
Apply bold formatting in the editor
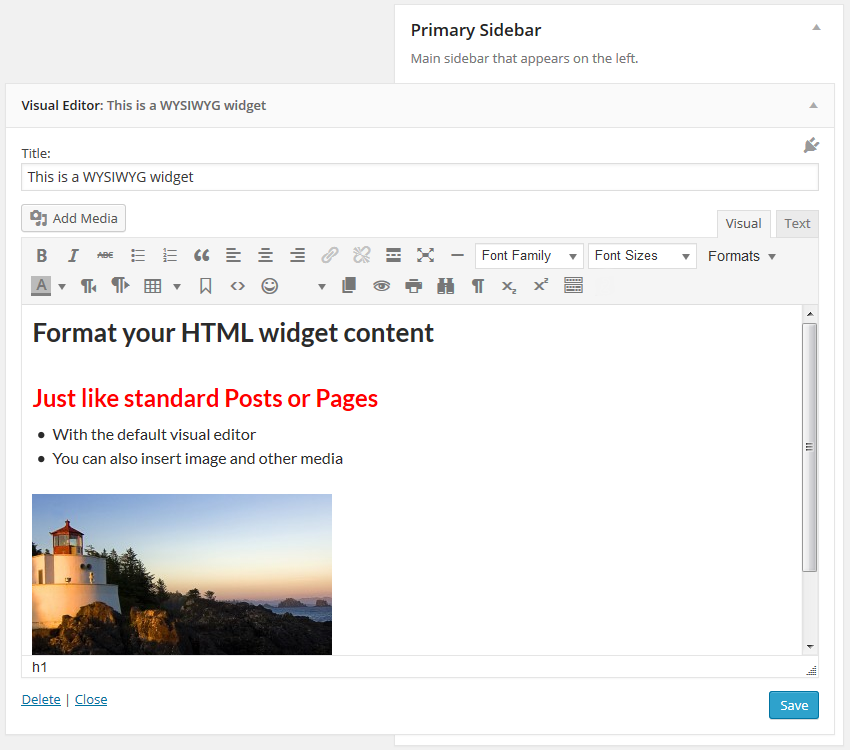[41, 255]
